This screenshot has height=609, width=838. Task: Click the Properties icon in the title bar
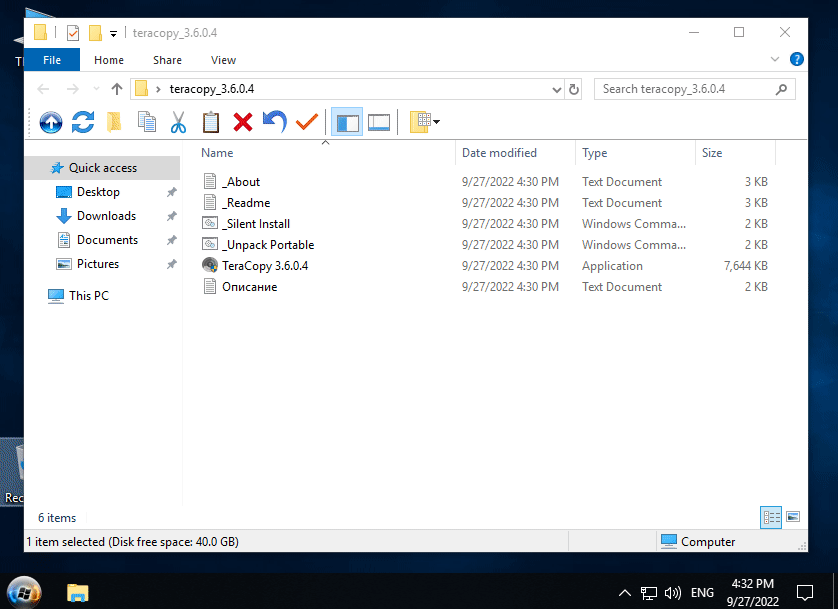click(73, 33)
